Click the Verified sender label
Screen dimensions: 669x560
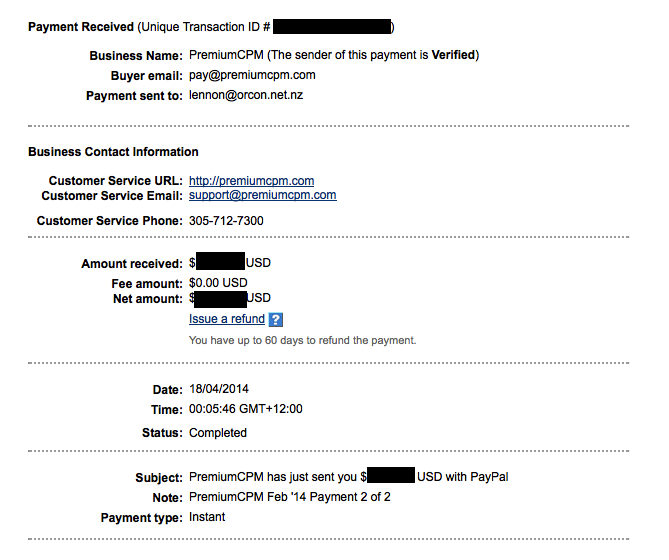tap(453, 55)
